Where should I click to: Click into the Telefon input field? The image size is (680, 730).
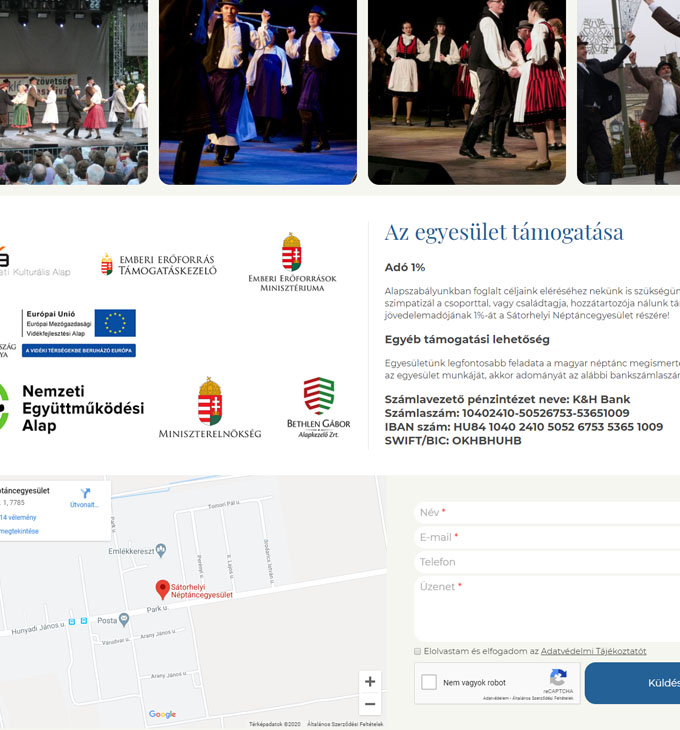(x=547, y=562)
